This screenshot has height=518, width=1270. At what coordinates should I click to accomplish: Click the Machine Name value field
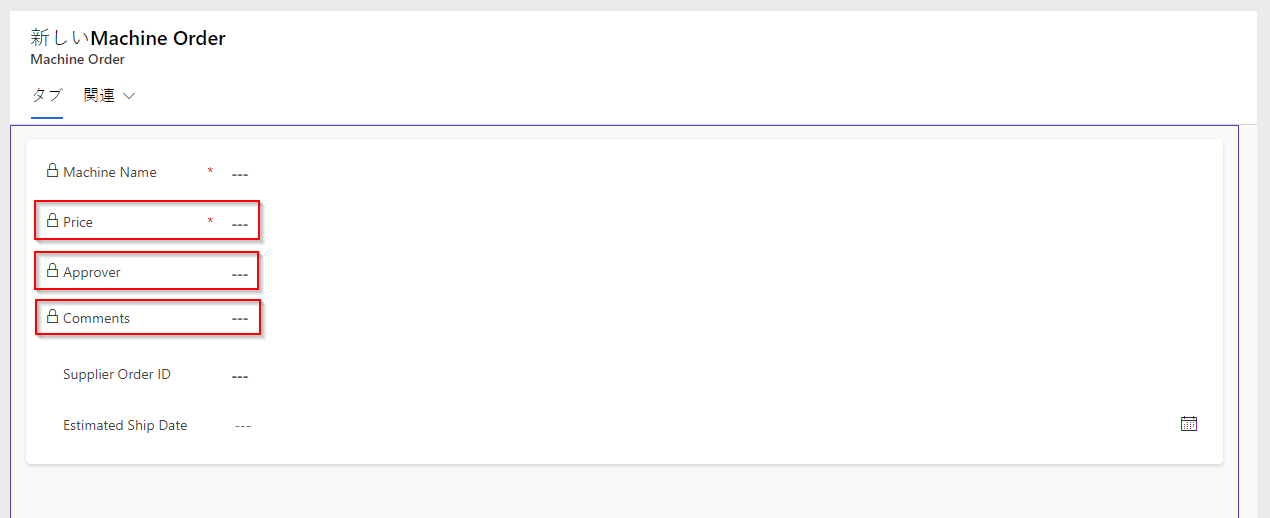240,174
